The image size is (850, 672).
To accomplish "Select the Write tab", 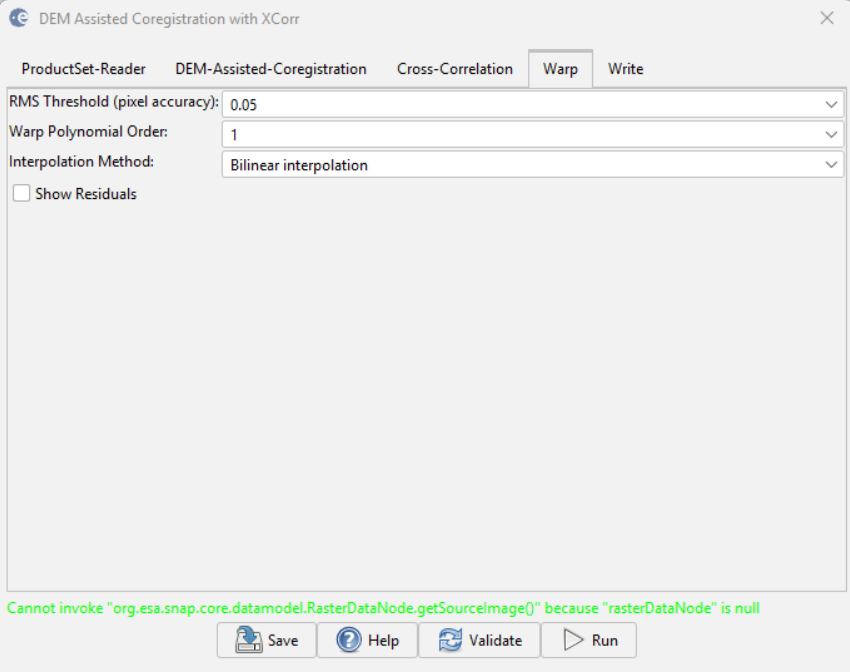I will 625,69.
